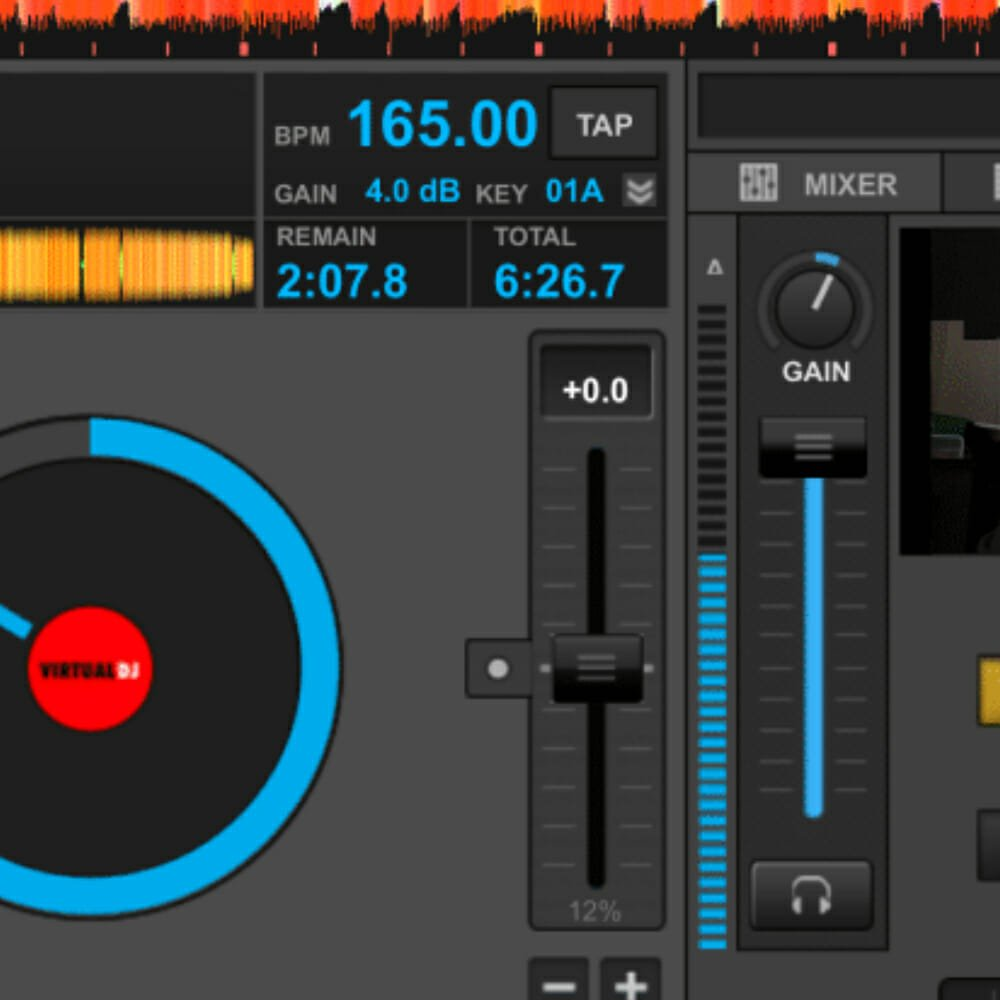Click the 01A key value
The image size is (1000, 1000).
click(575, 191)
